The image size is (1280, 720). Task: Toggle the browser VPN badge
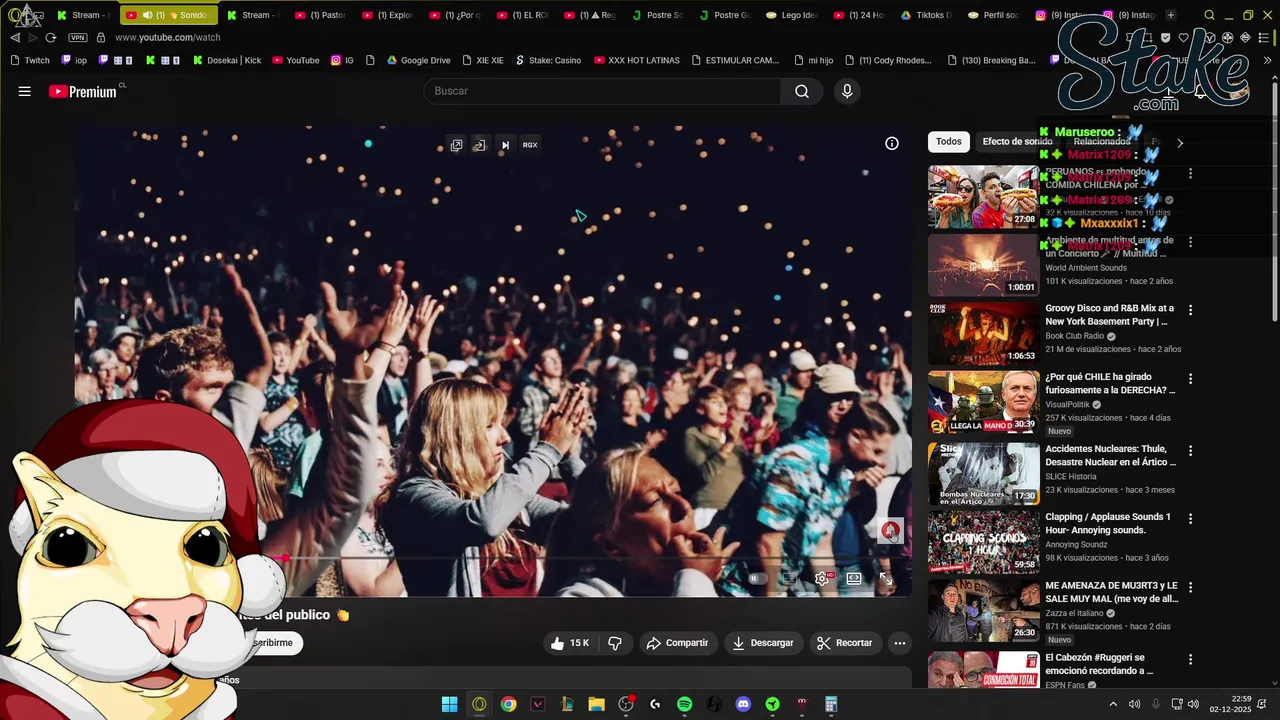pyautogui.click(x=78, y=37)
